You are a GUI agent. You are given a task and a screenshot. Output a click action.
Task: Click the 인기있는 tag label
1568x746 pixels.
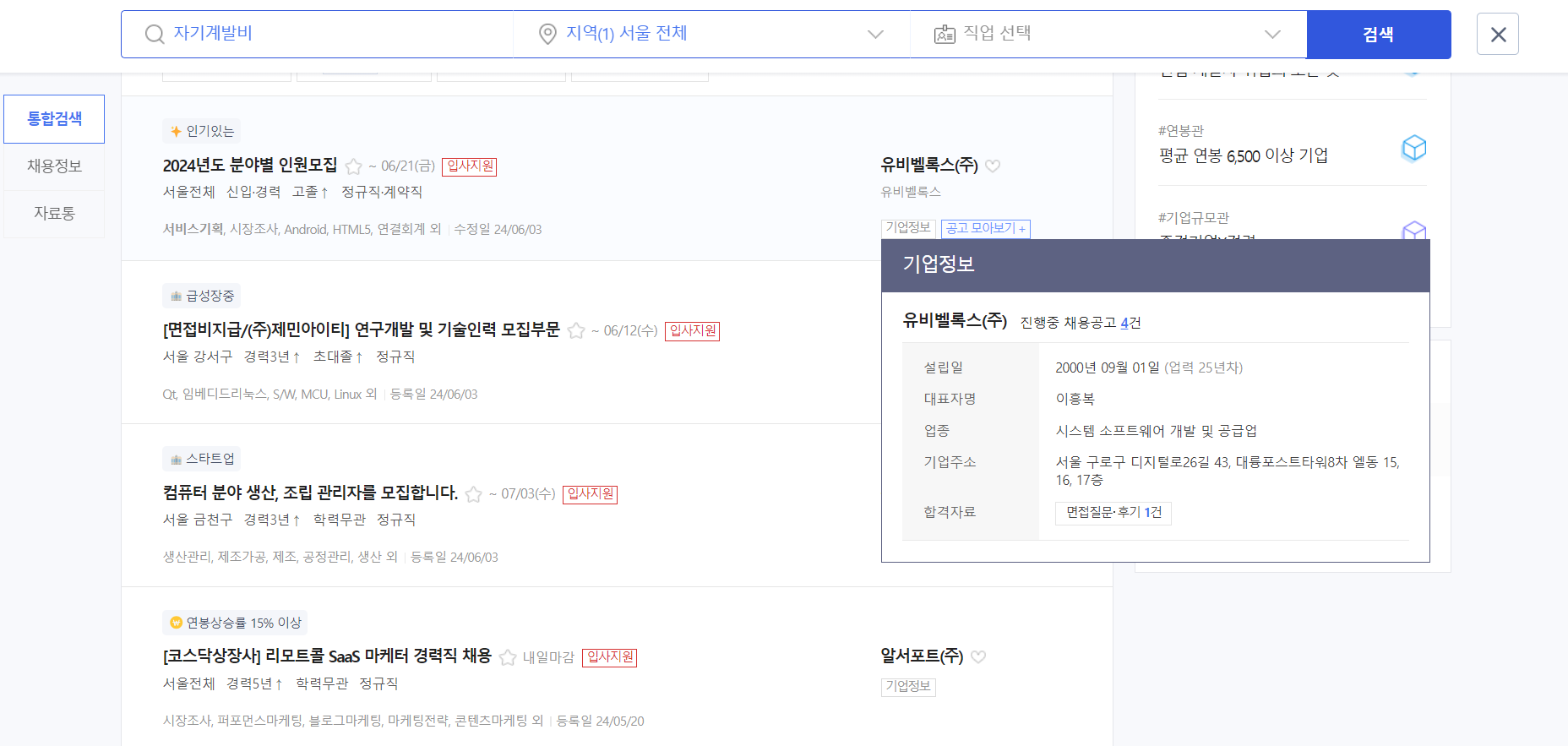point(201,131)
